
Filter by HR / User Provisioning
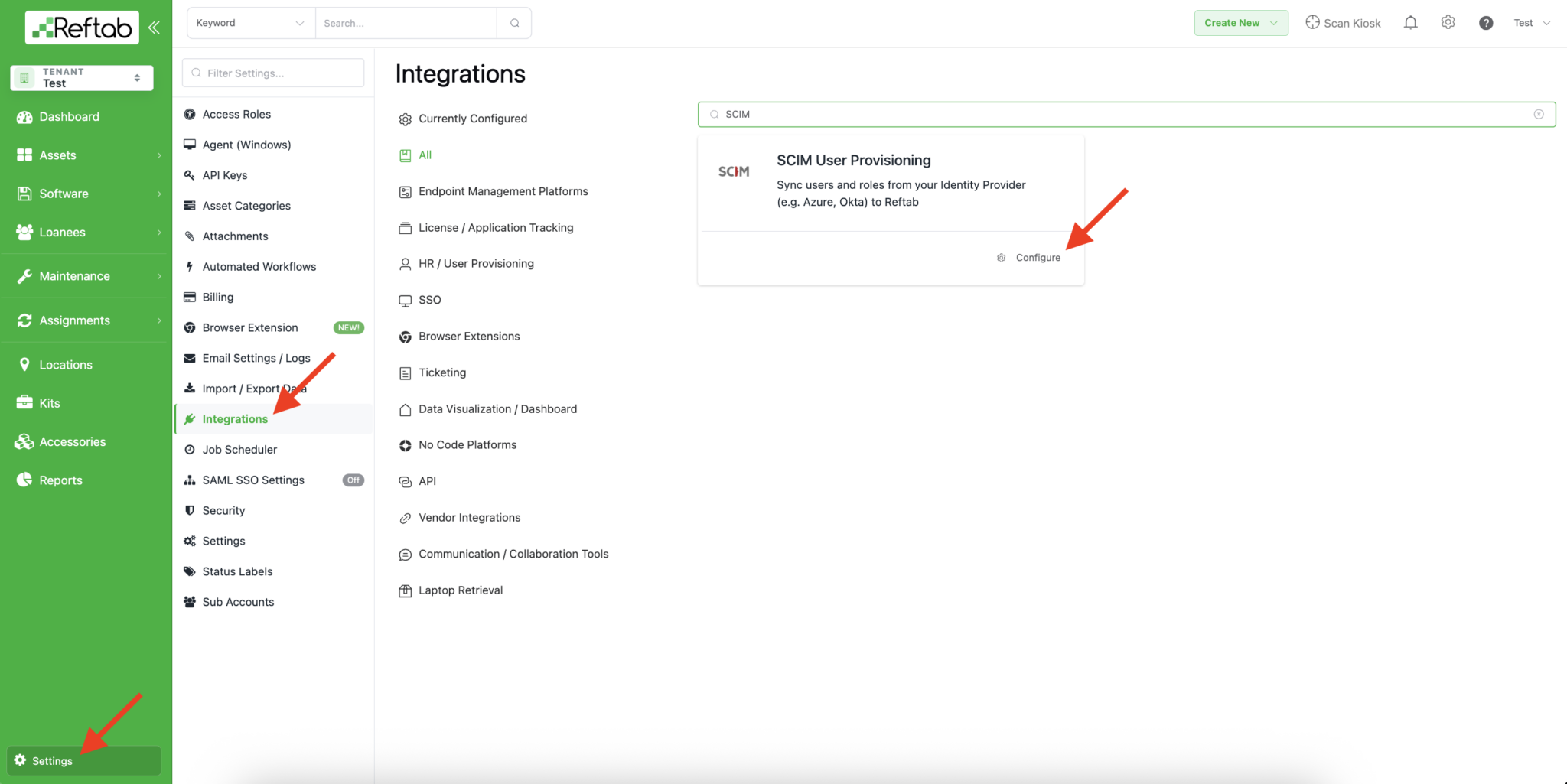pos(467,264)
